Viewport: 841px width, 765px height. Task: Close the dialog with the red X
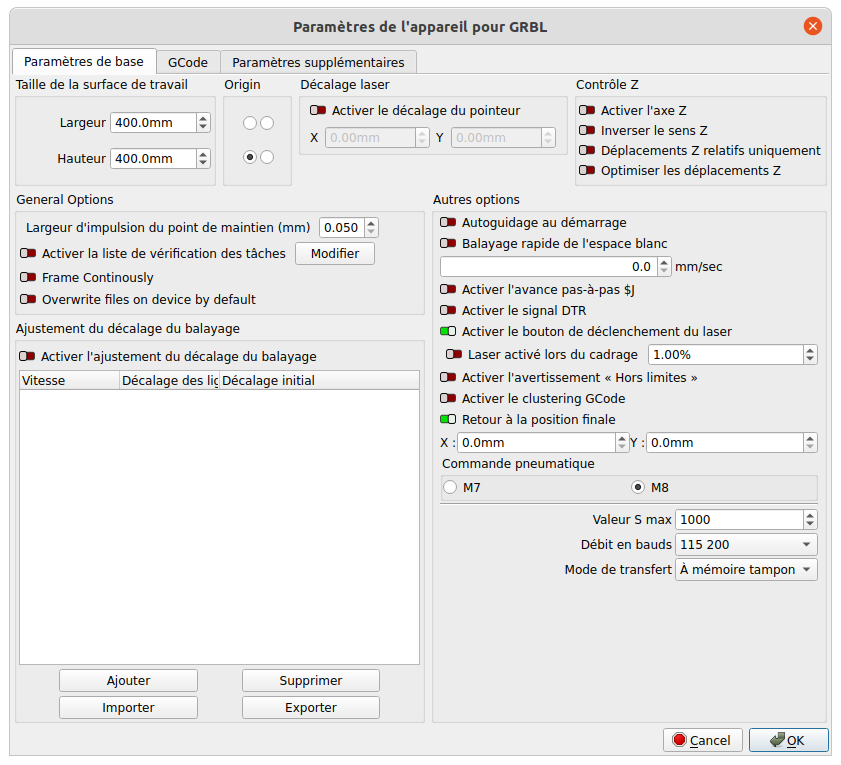click(x=813, y=26)
